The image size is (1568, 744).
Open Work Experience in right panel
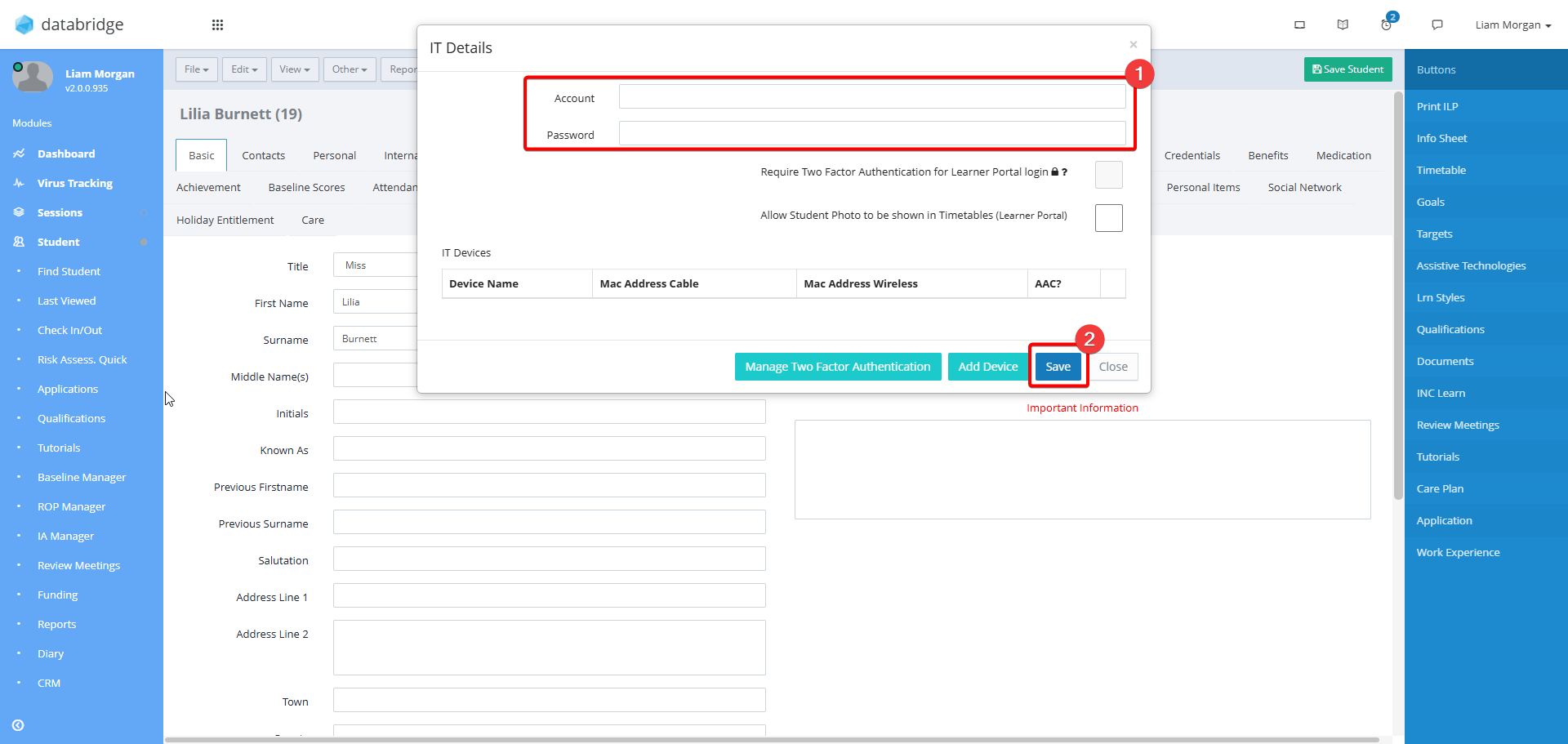(x=1486, y=552)
